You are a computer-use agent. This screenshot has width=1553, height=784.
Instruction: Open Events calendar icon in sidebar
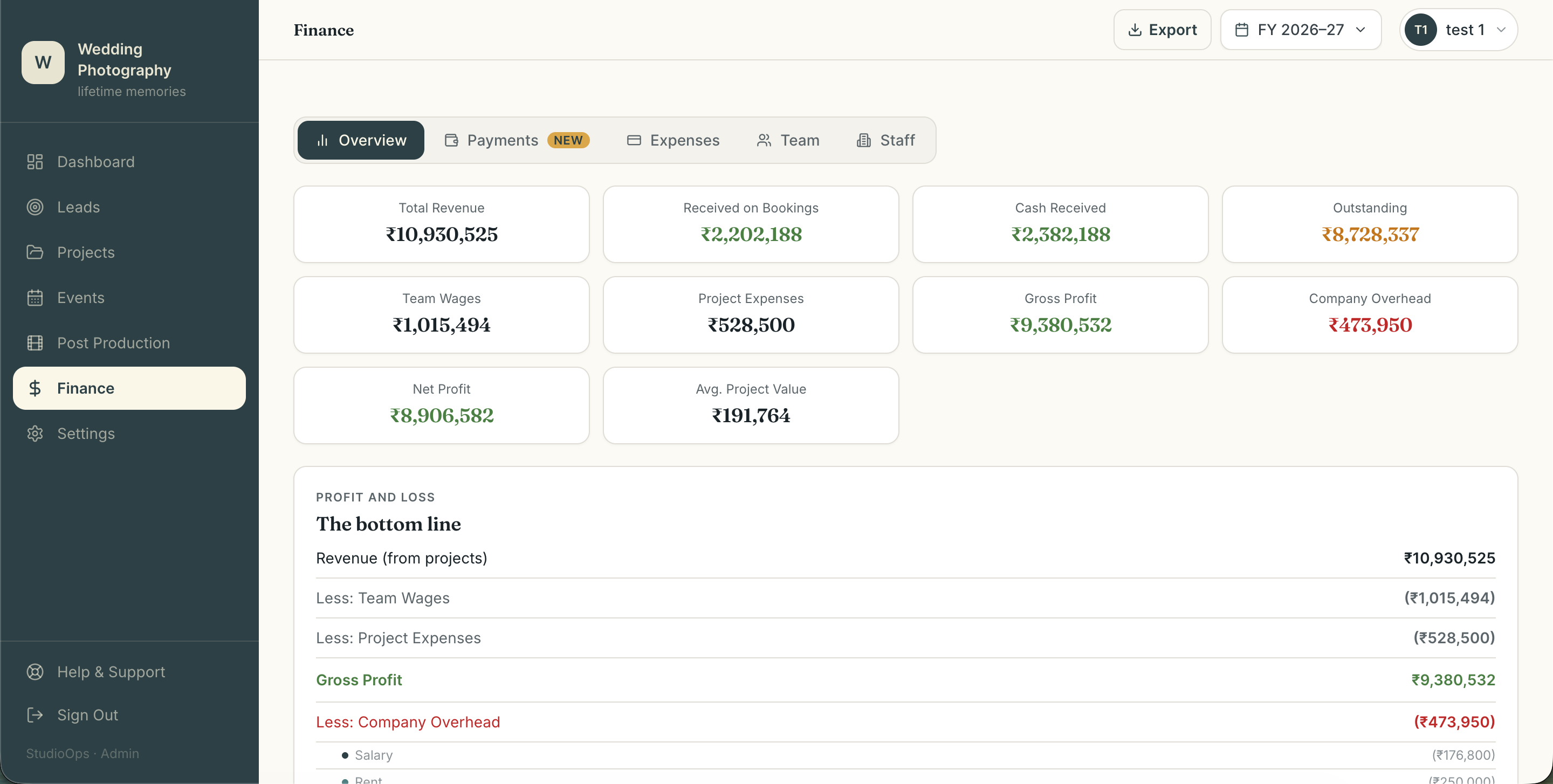(35, 298)
